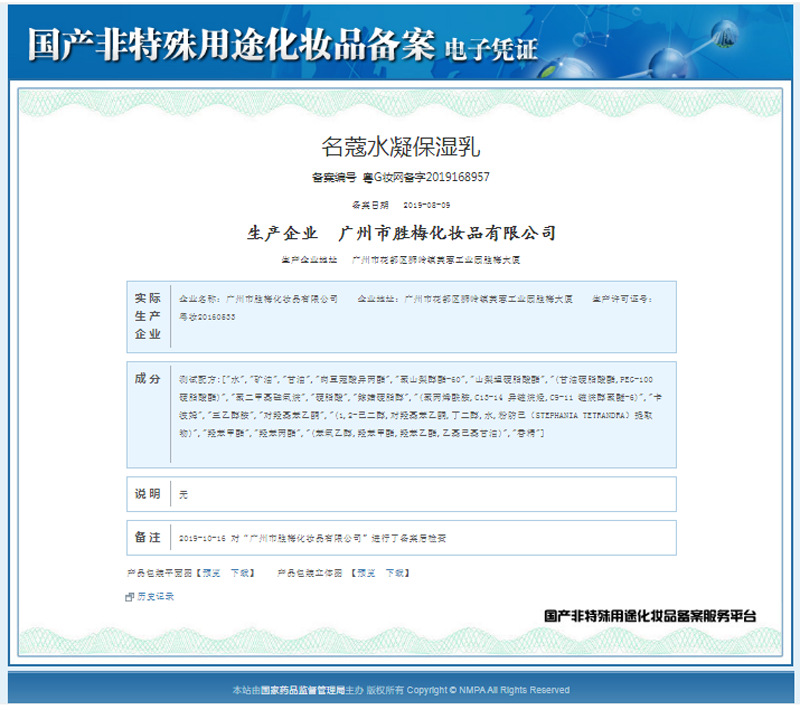Click the banner title 国产非特殊用途化妆品备案
This screenshot has height=710, width=800.
[231, 45]
